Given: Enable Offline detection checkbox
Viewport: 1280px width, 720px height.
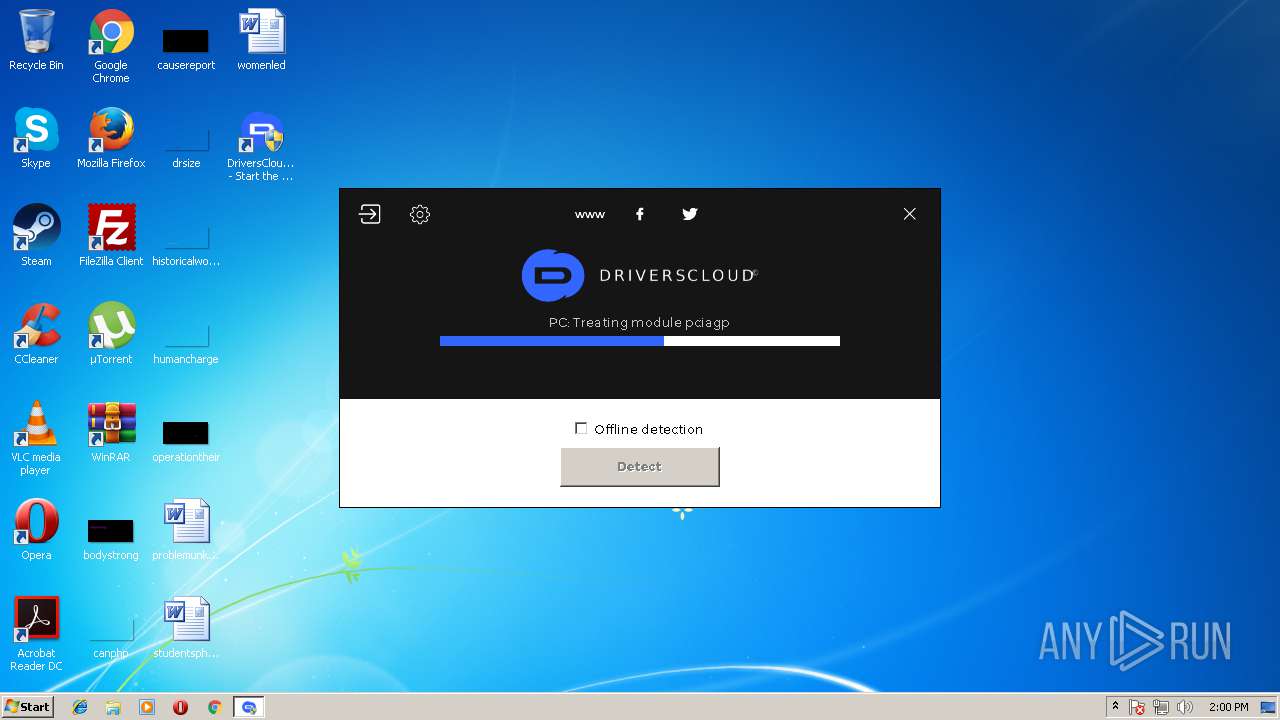Looking at the screenshot, I should [581, 428].
